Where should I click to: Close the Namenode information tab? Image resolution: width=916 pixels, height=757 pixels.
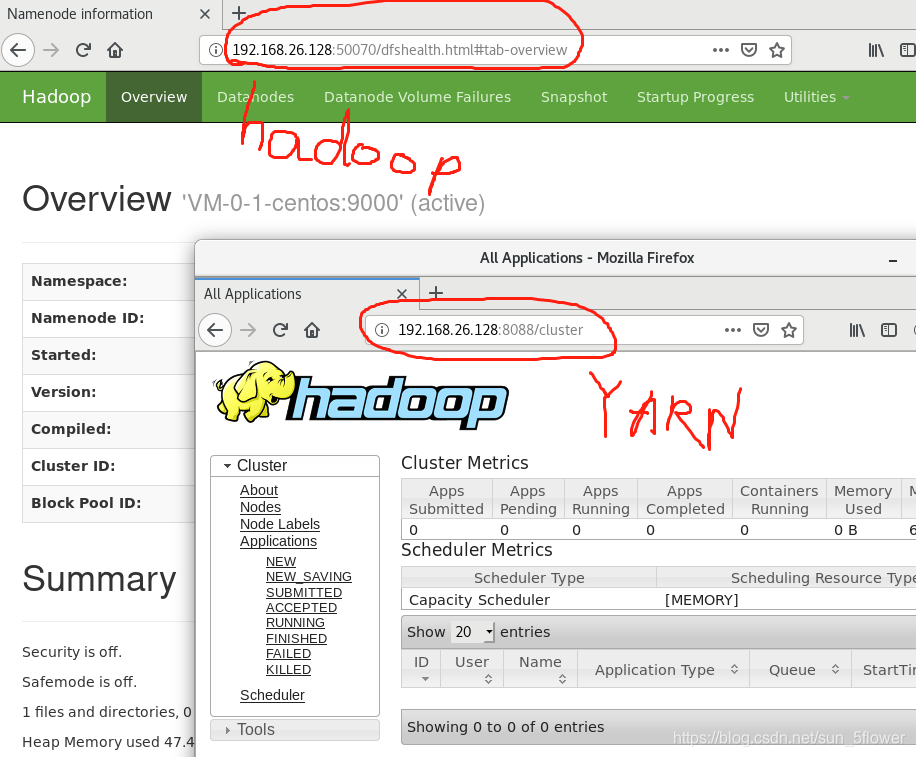204,14
